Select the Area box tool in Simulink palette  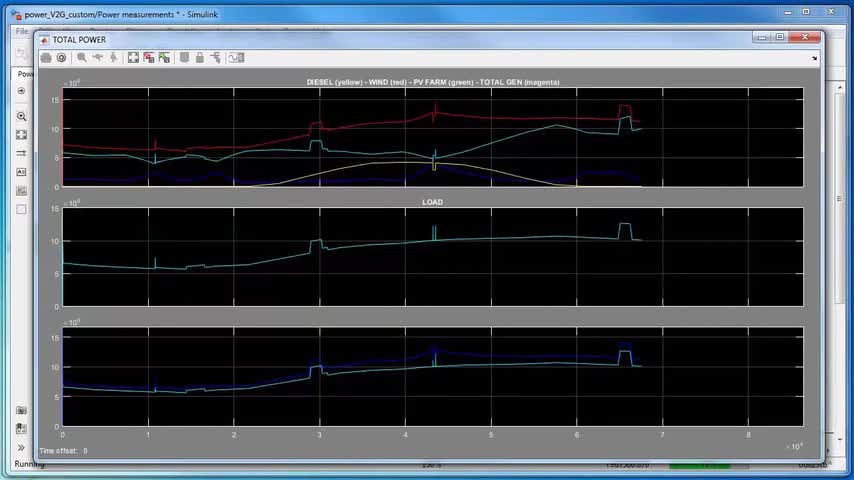(21, 209)
